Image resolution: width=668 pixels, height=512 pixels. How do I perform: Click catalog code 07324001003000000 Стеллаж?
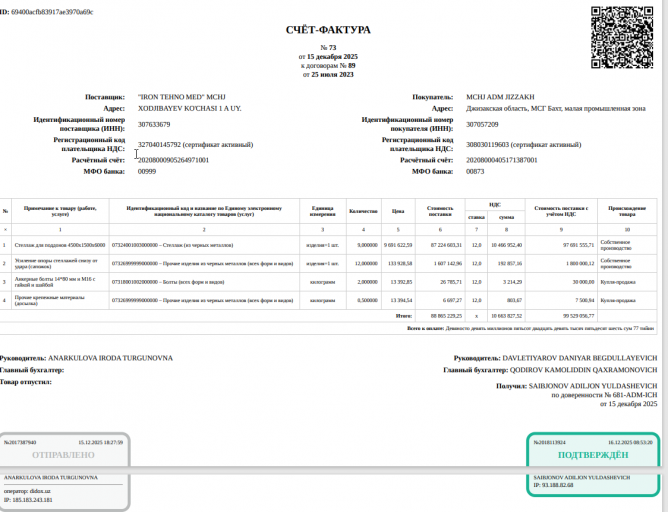[173, 245]
